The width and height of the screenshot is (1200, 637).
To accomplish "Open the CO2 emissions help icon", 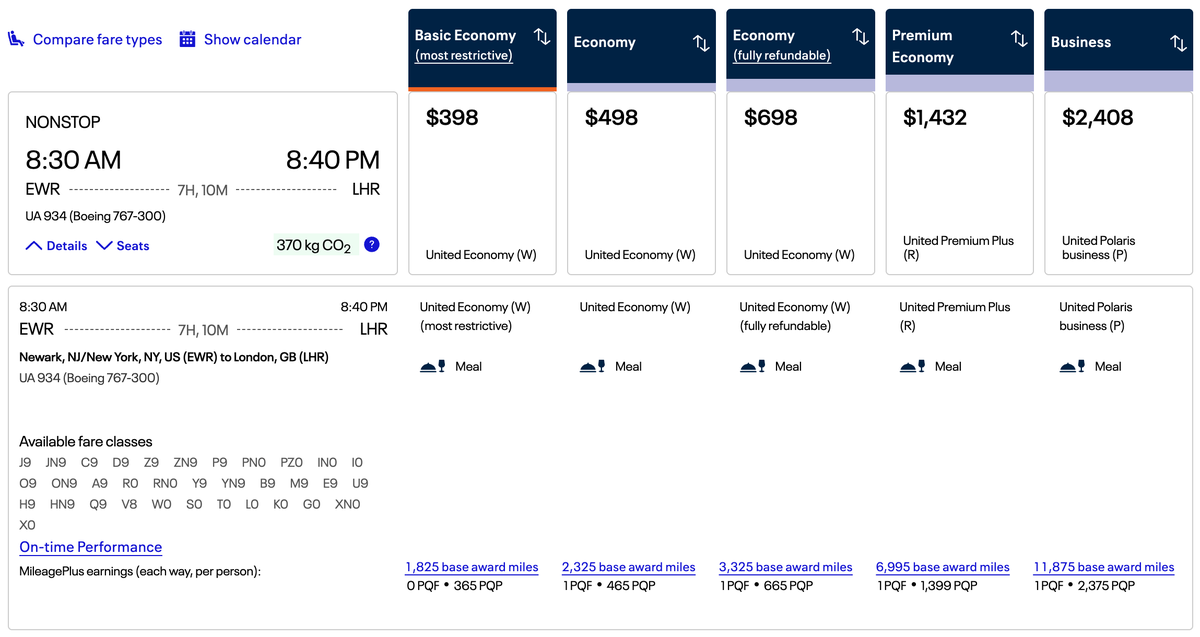I will coord(371,244).
